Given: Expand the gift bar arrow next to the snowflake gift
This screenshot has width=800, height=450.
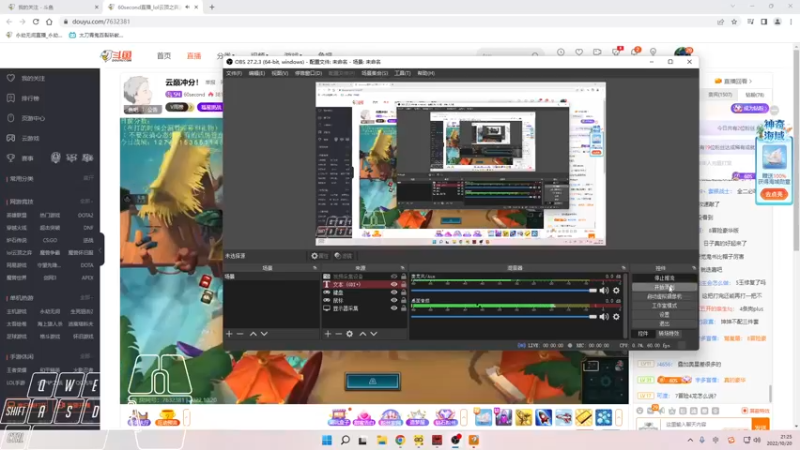Looking at the screenshot, I should 618,417.
